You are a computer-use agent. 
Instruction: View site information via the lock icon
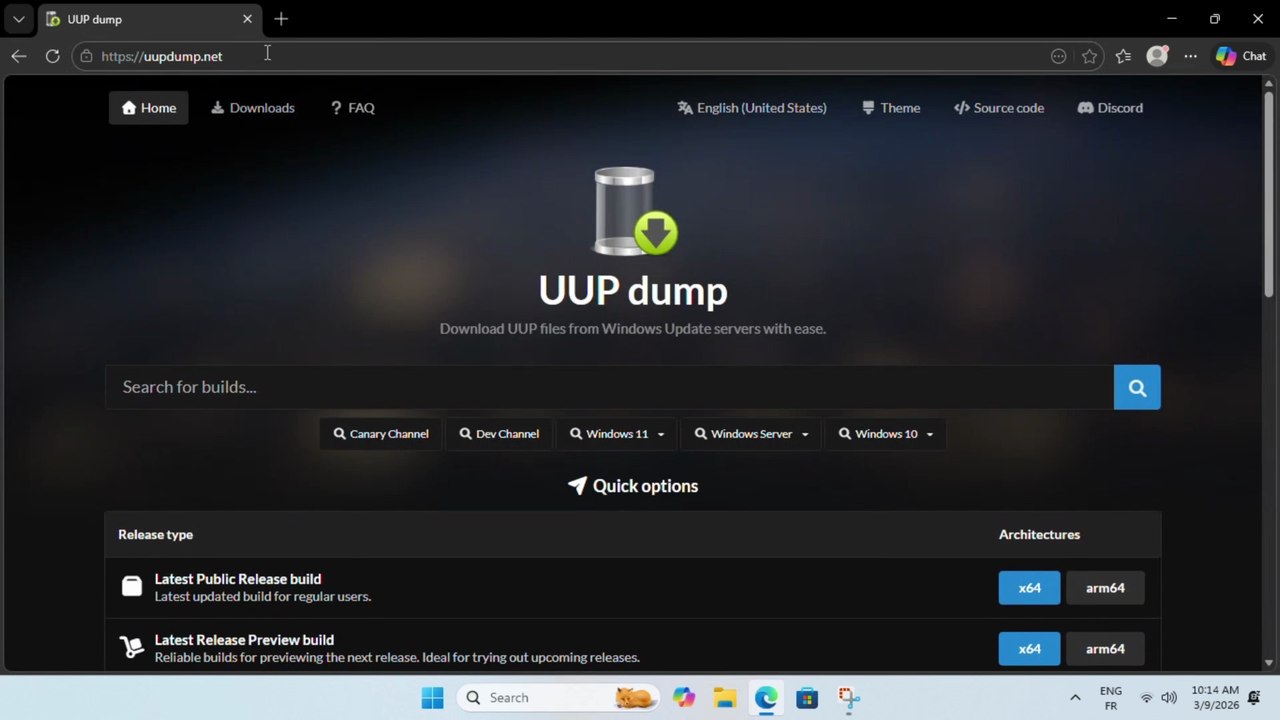pyautogui.click(x=86, y=56)
